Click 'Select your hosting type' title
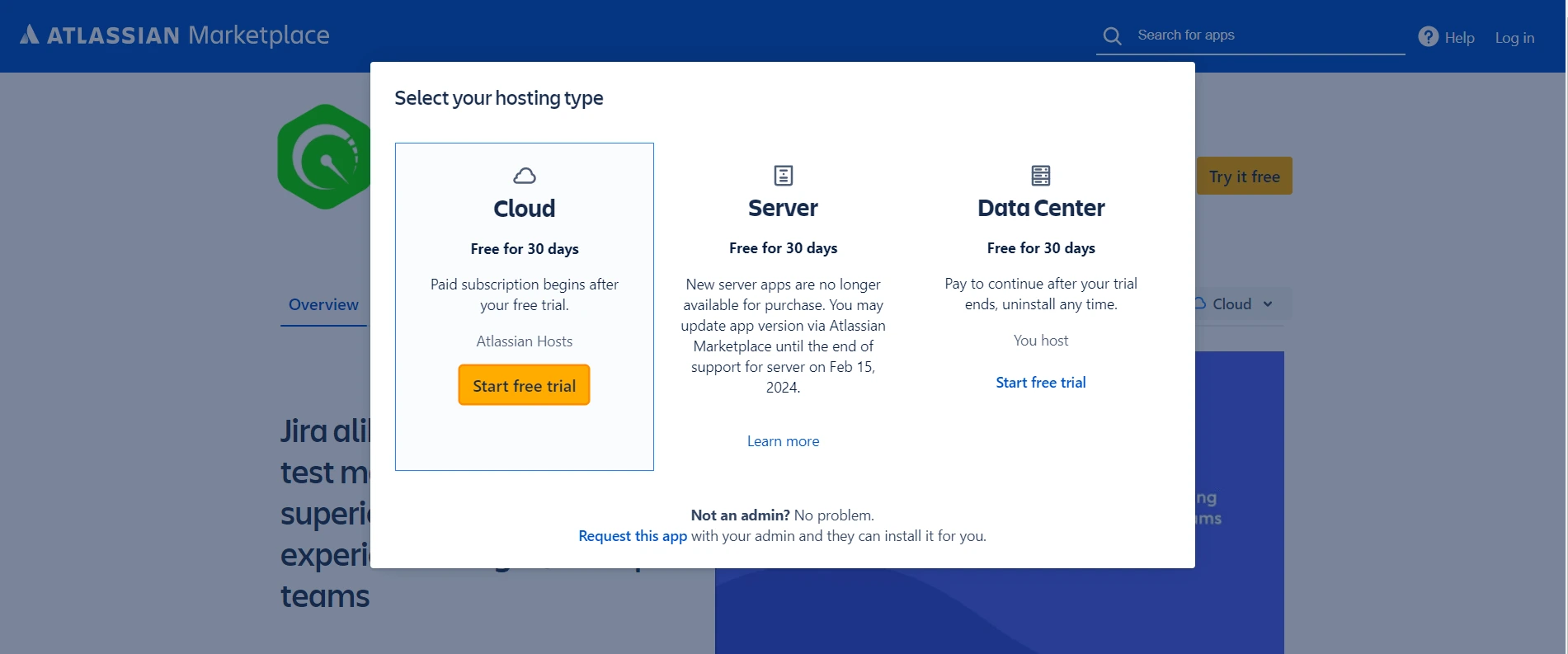The image size is (1568, 654). (499, 98)
